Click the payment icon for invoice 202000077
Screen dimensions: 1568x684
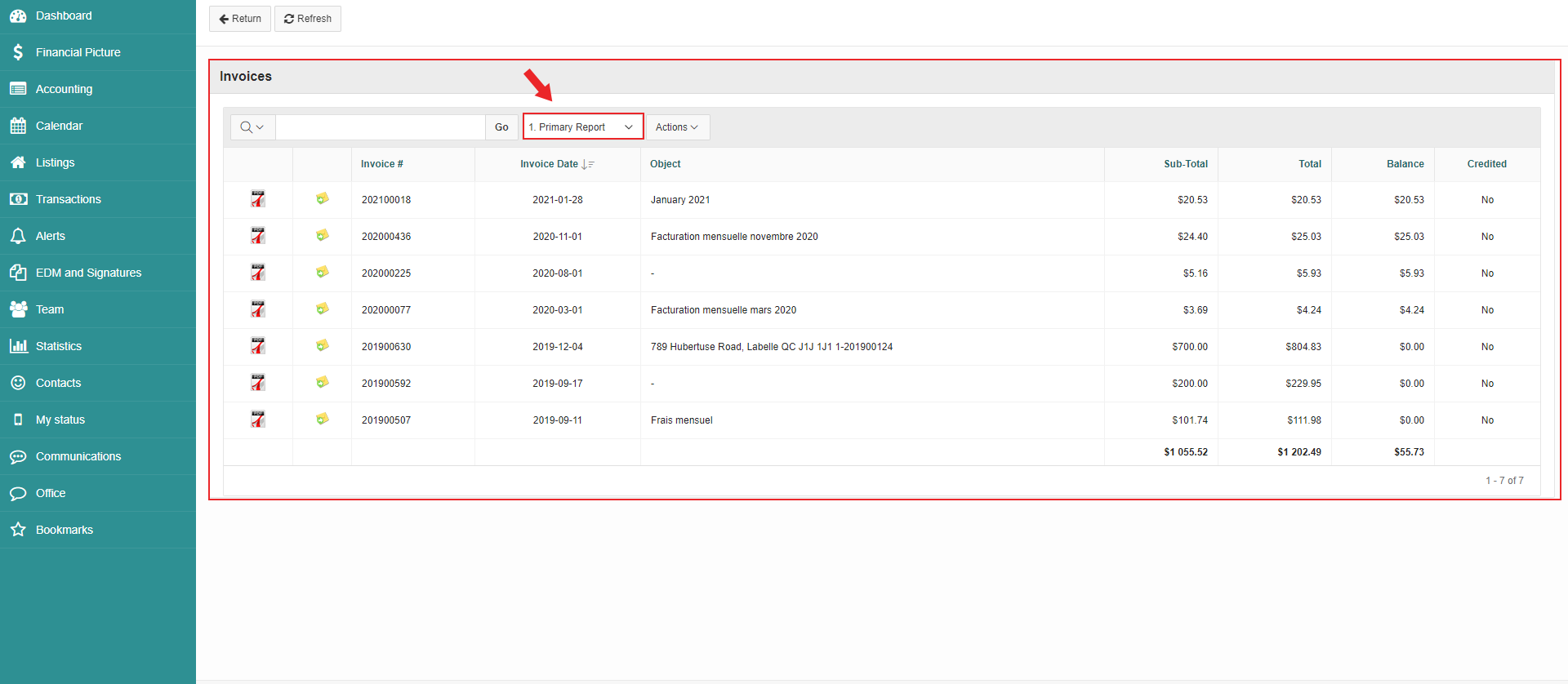pyautogui.click(x=323, y=309)
